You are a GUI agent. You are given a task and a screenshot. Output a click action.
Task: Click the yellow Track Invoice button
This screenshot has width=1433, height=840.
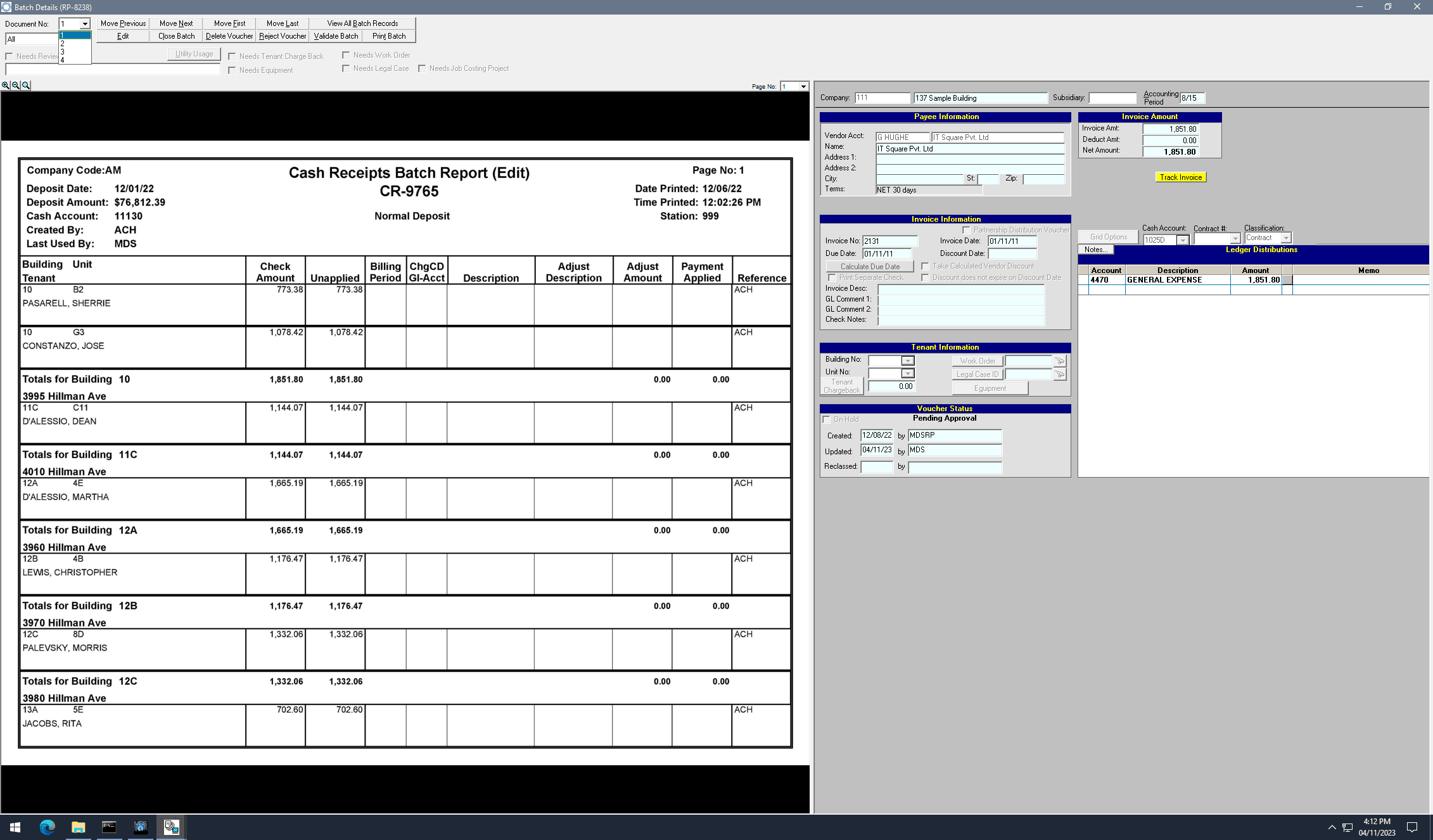[1180, 177]
